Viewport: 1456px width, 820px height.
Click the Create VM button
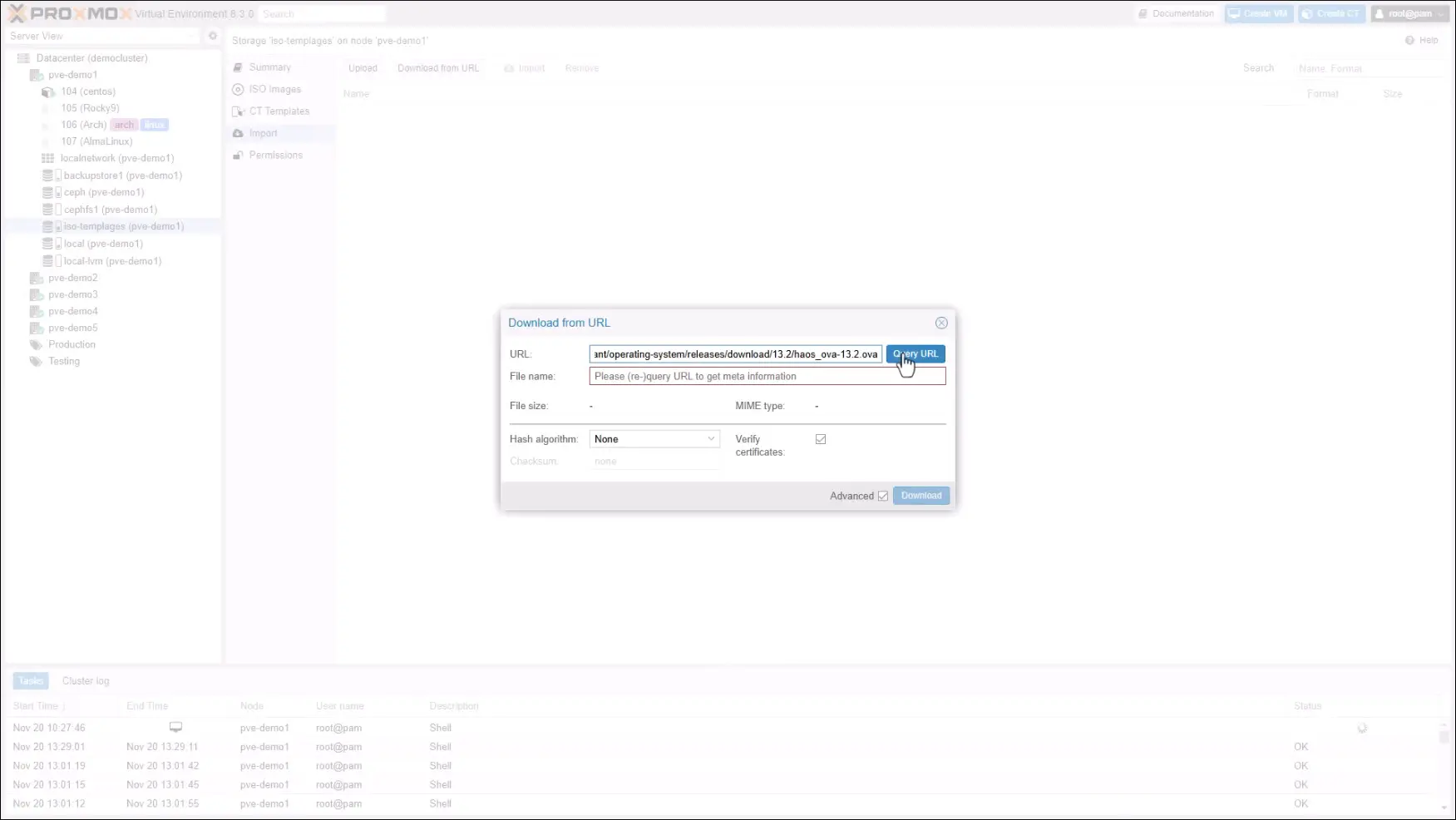[x=1259, y=13]
